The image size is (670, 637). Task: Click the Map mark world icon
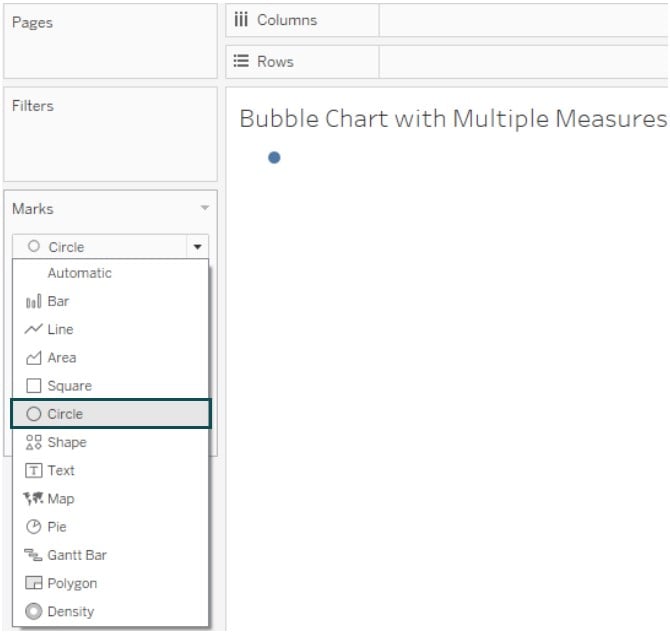[33, 498]
